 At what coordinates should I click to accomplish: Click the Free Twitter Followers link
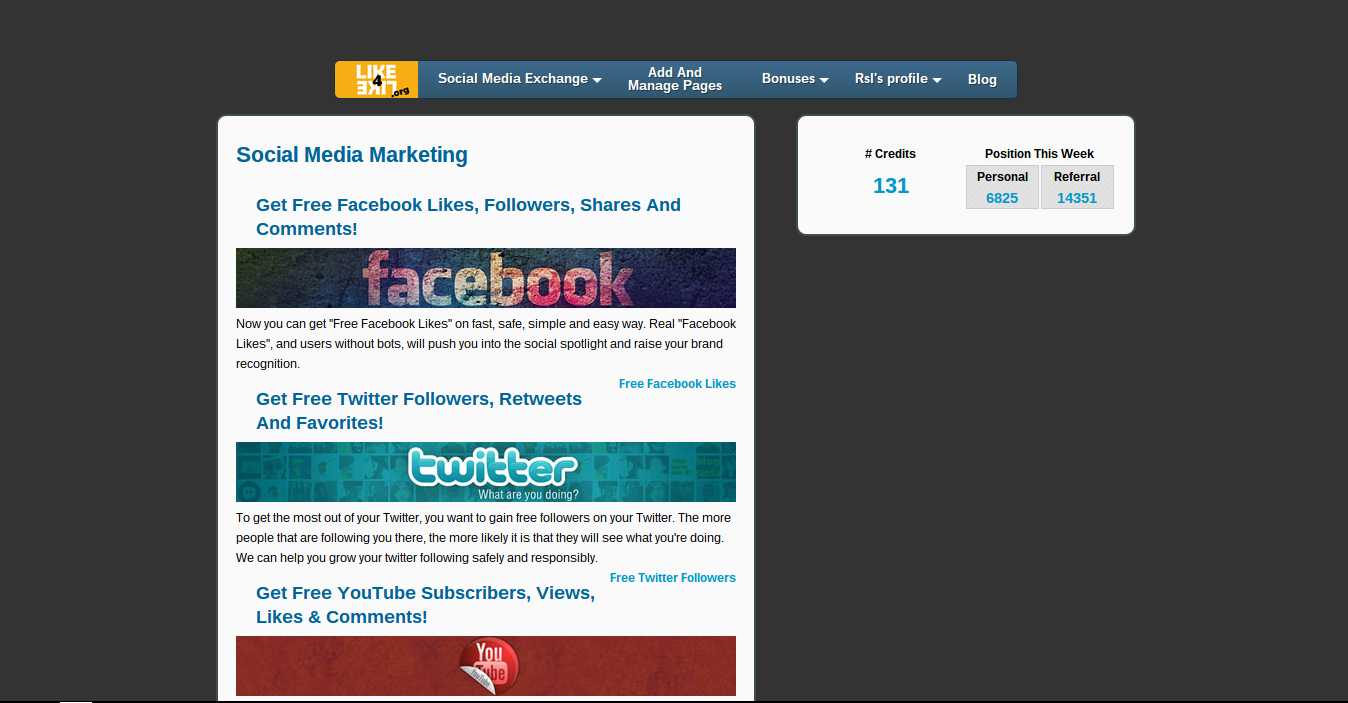click(x=672, y=578)
